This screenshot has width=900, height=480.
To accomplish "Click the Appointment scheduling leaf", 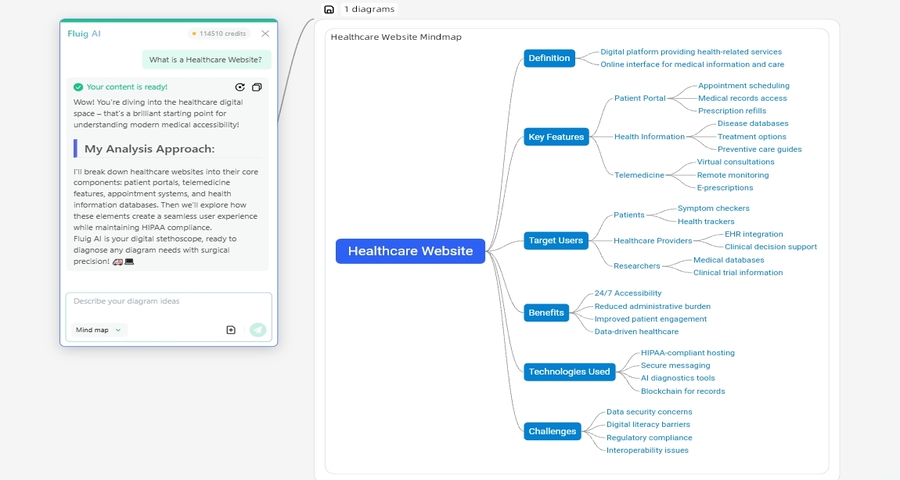I will [x=743, y=86].
